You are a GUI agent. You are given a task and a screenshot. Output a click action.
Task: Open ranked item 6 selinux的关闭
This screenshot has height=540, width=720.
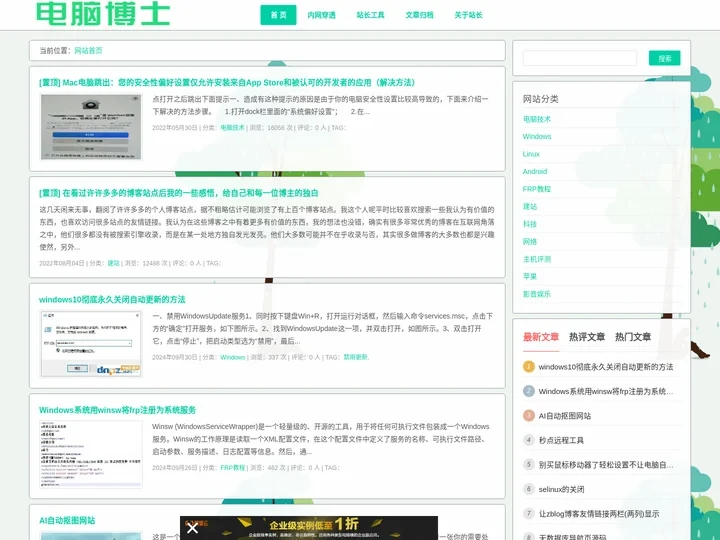pyautogui.click(x=561, y=489)
